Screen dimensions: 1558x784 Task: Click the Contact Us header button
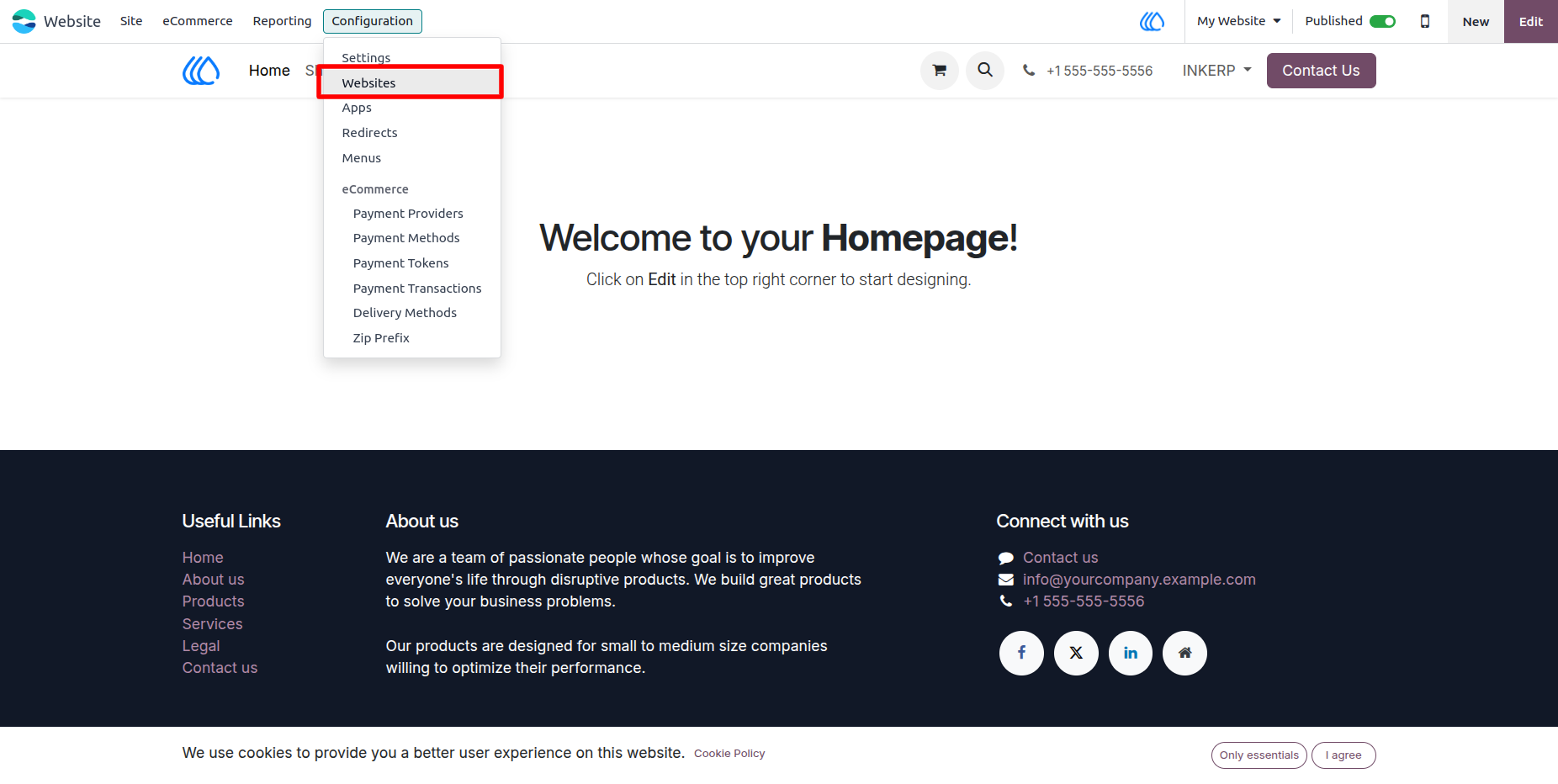(x=1321, y=71)
